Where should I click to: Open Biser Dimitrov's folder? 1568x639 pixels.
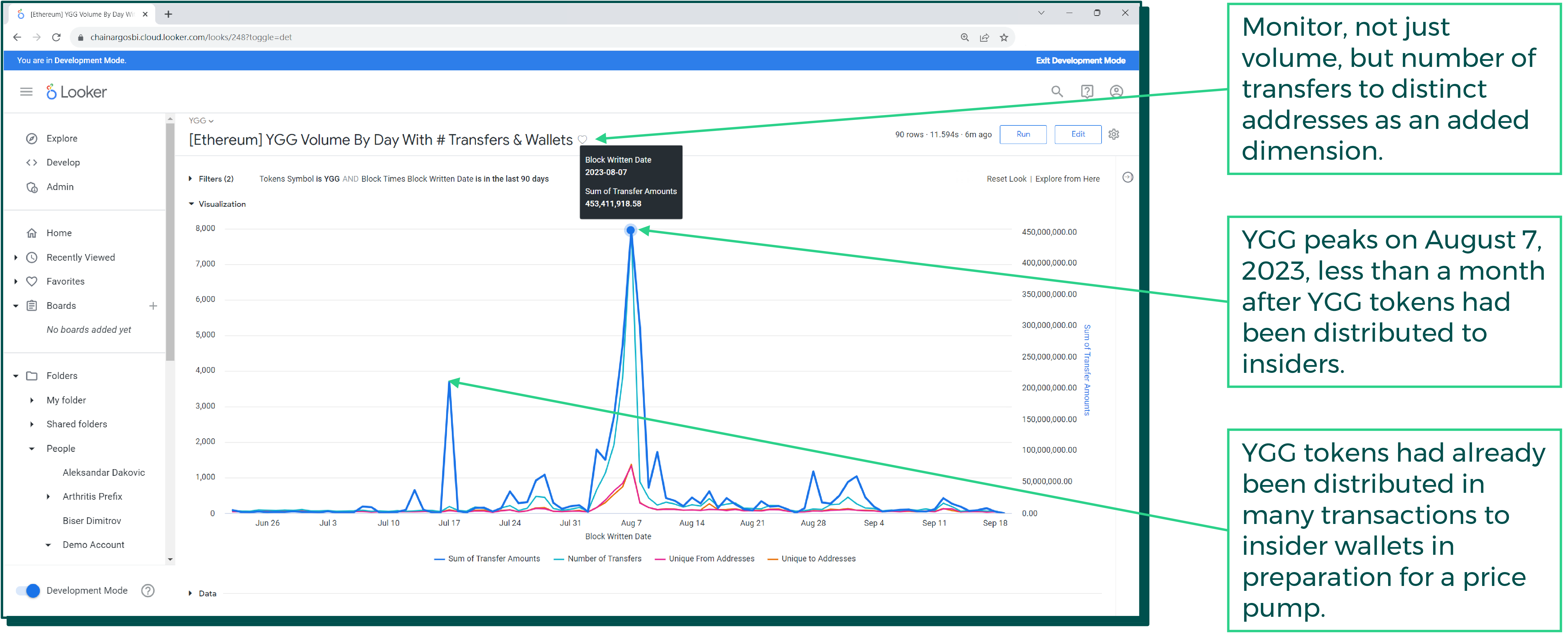[x=92, y=521]
